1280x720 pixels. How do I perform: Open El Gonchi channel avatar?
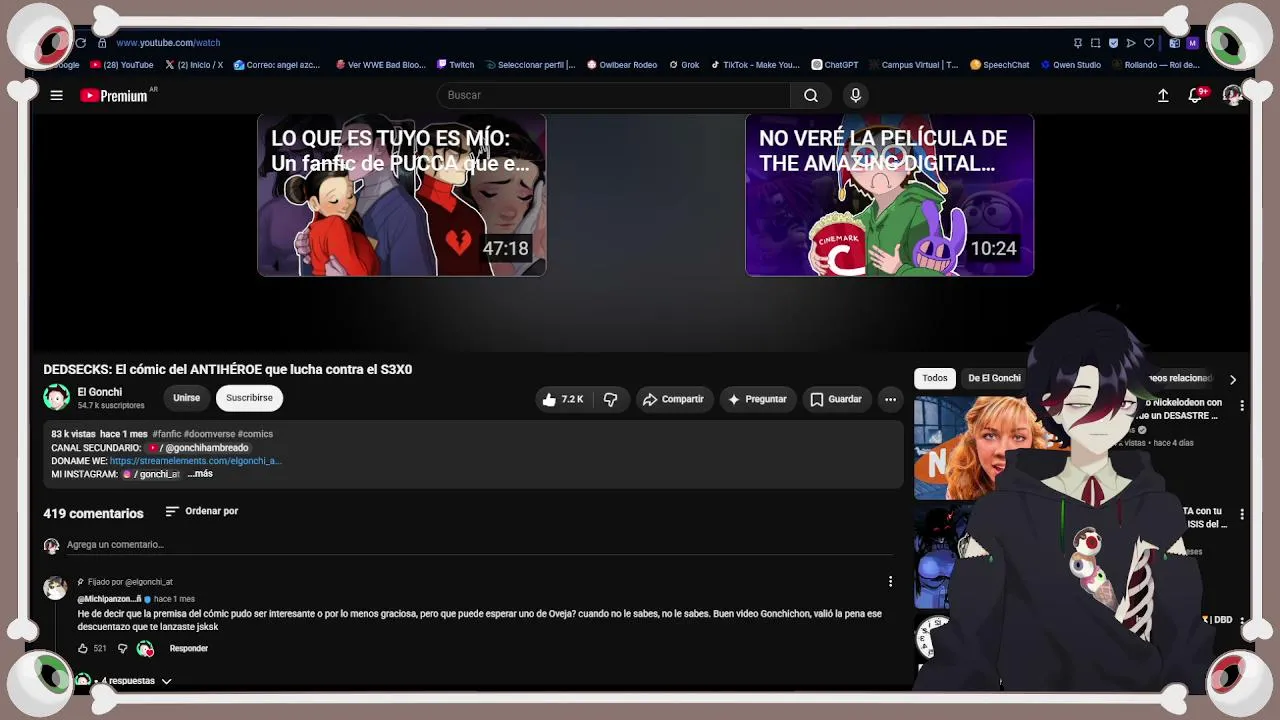(56, 397)
